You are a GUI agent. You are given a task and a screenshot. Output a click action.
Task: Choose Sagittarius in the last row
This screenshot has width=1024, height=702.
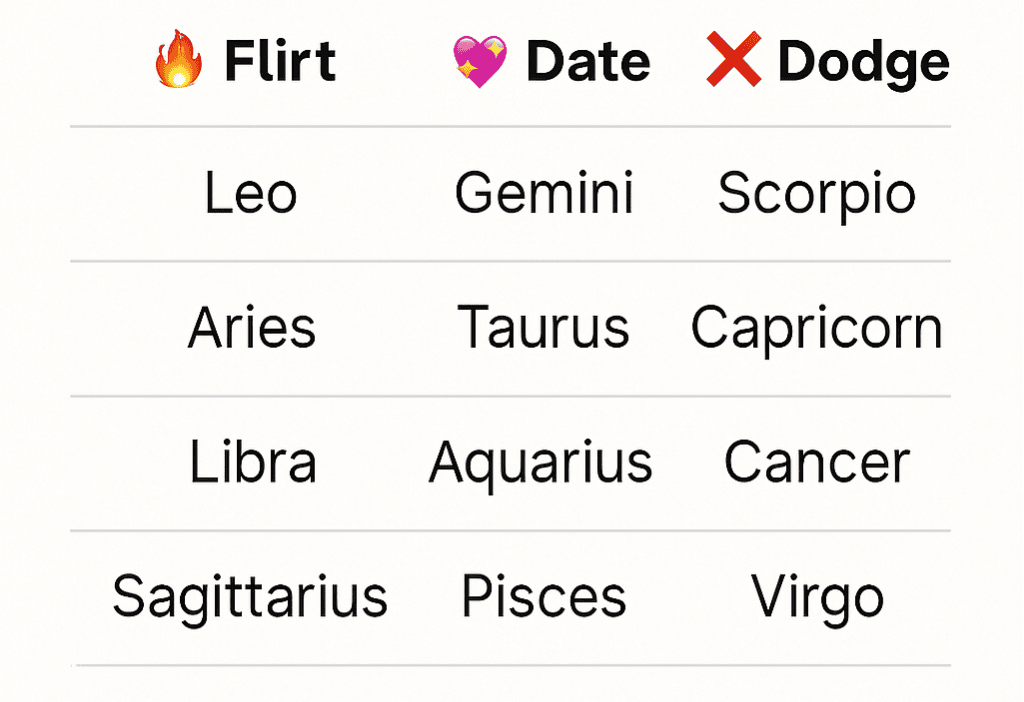pos(250,598)
